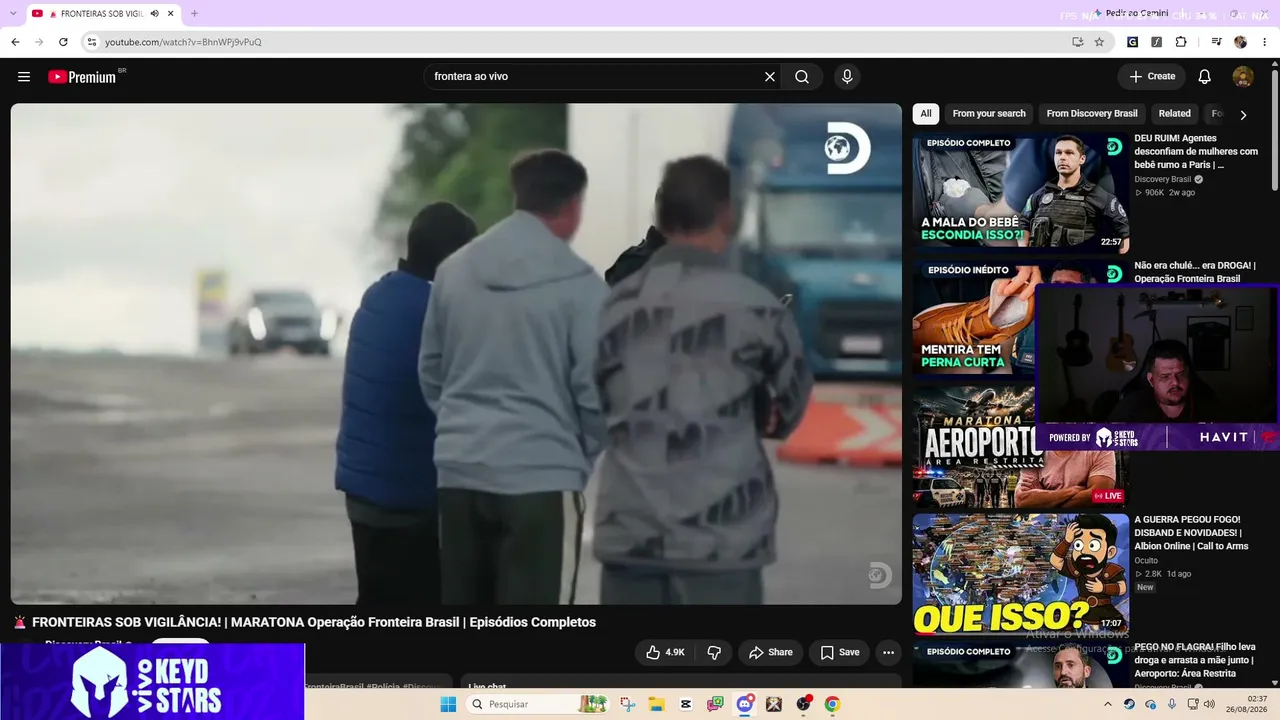1280x720 pixels.
Task: Bookmark this page with the star
Action: (x=1099, y=42)
